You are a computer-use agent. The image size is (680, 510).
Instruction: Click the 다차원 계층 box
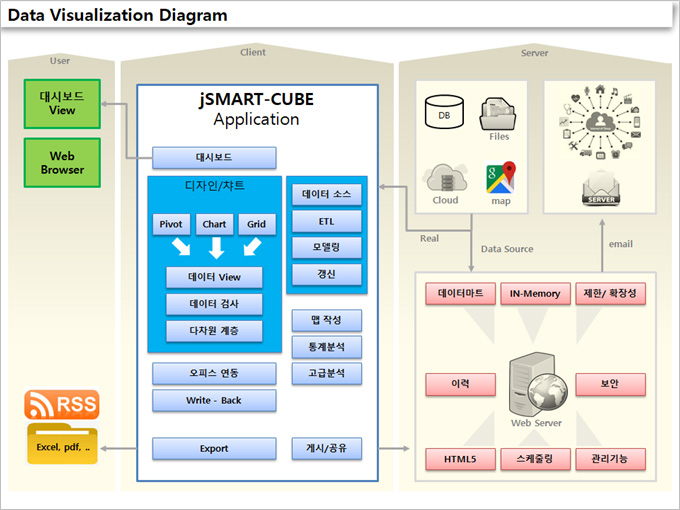tap(214, 331)
